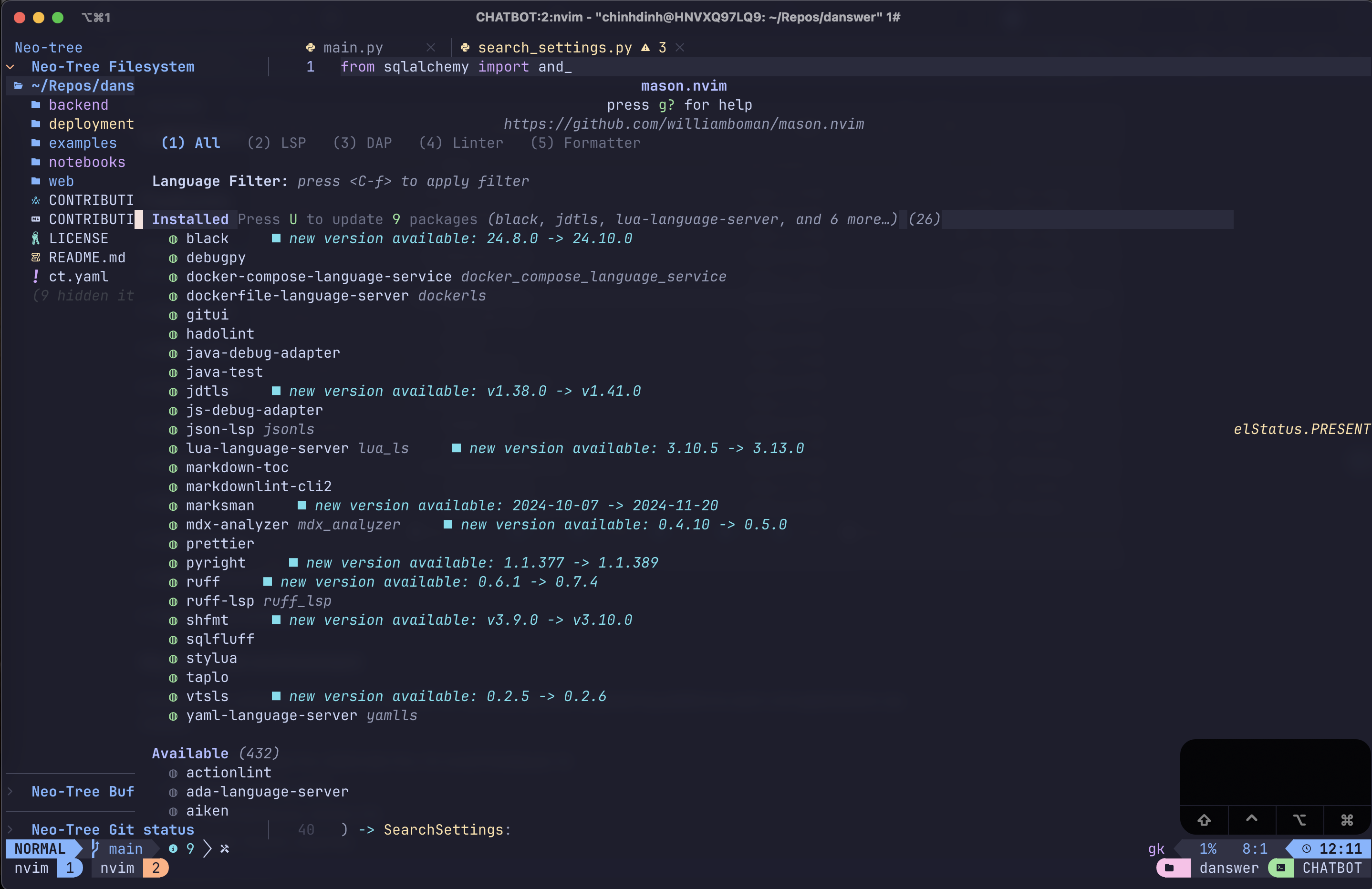
Task: Expand the Neo-Tree Git status section
Action: 10,830
